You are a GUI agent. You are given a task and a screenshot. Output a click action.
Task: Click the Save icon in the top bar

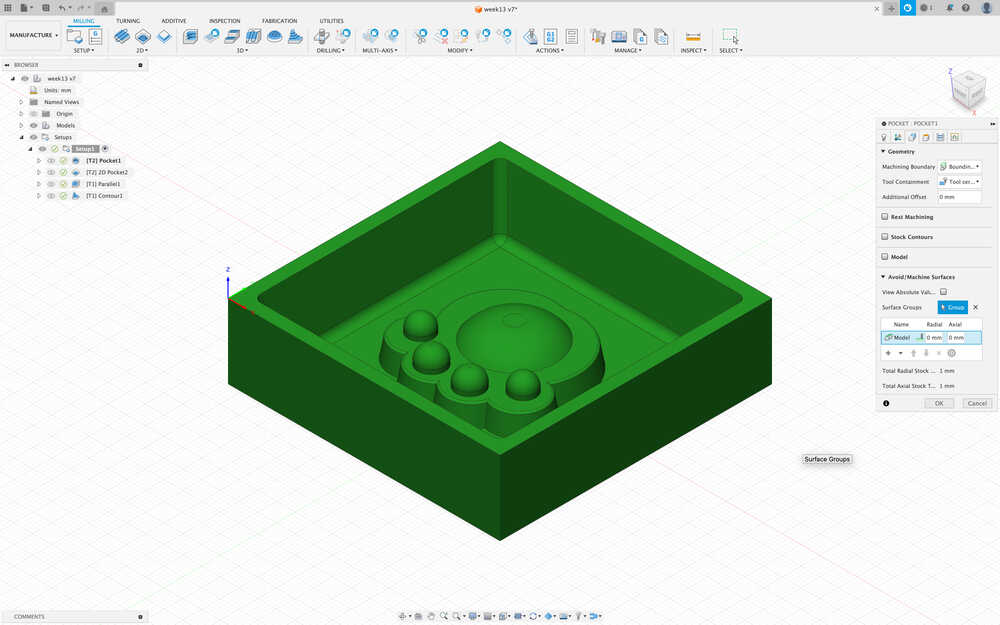[46, 8]
